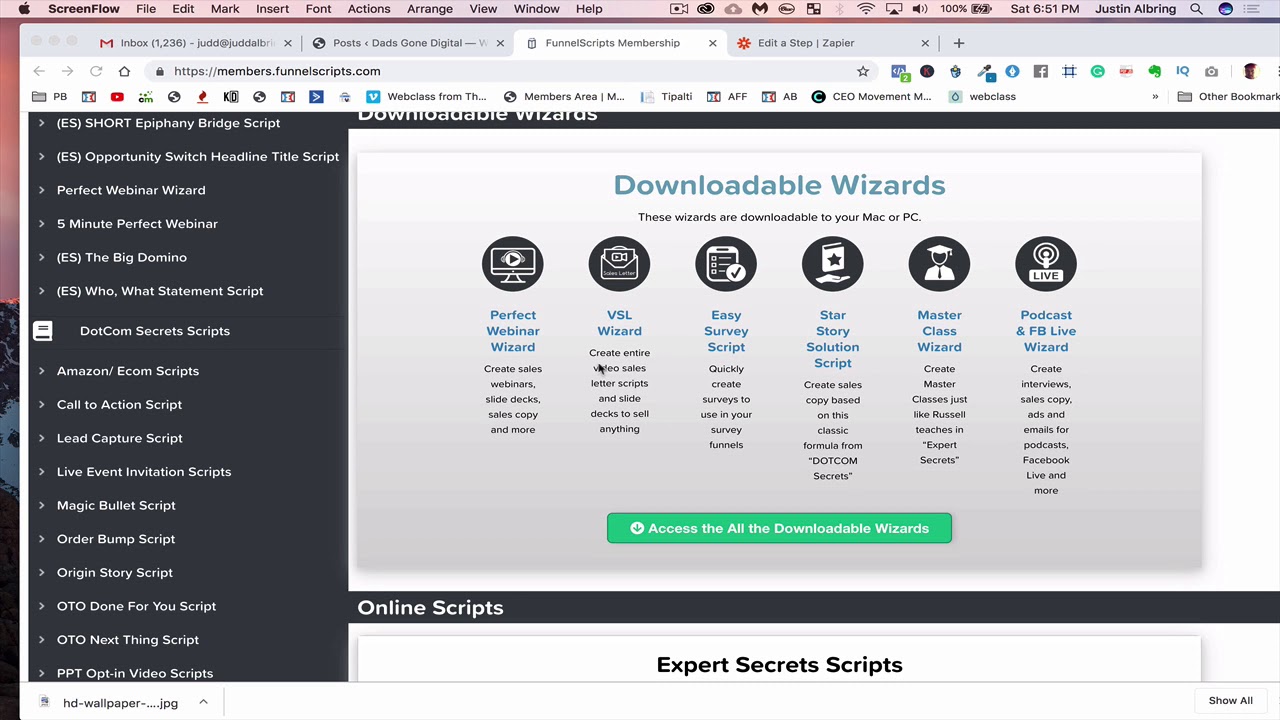The image size is (1280, 720).
Task: Open OTO Done For You Script
Action: tap(136, 607)
